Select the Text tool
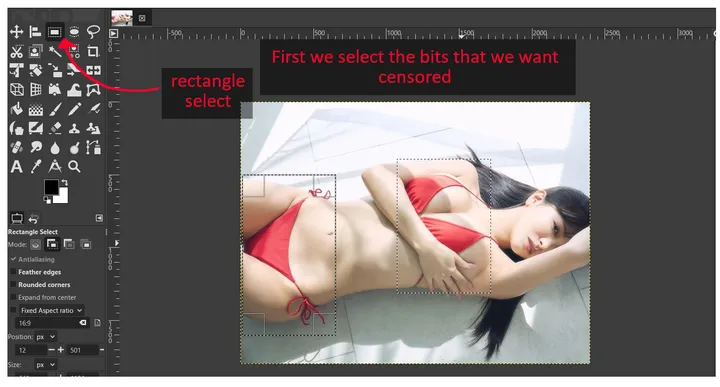 17,167
